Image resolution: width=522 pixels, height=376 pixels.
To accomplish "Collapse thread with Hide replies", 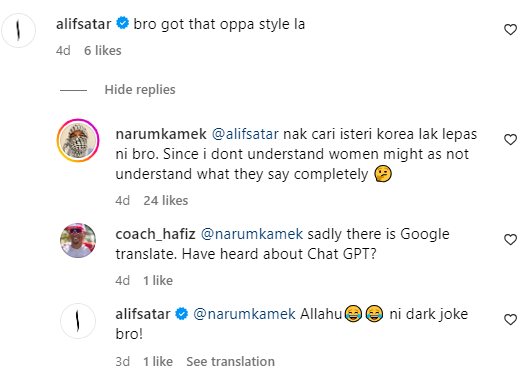I will [x=140, y=90].
